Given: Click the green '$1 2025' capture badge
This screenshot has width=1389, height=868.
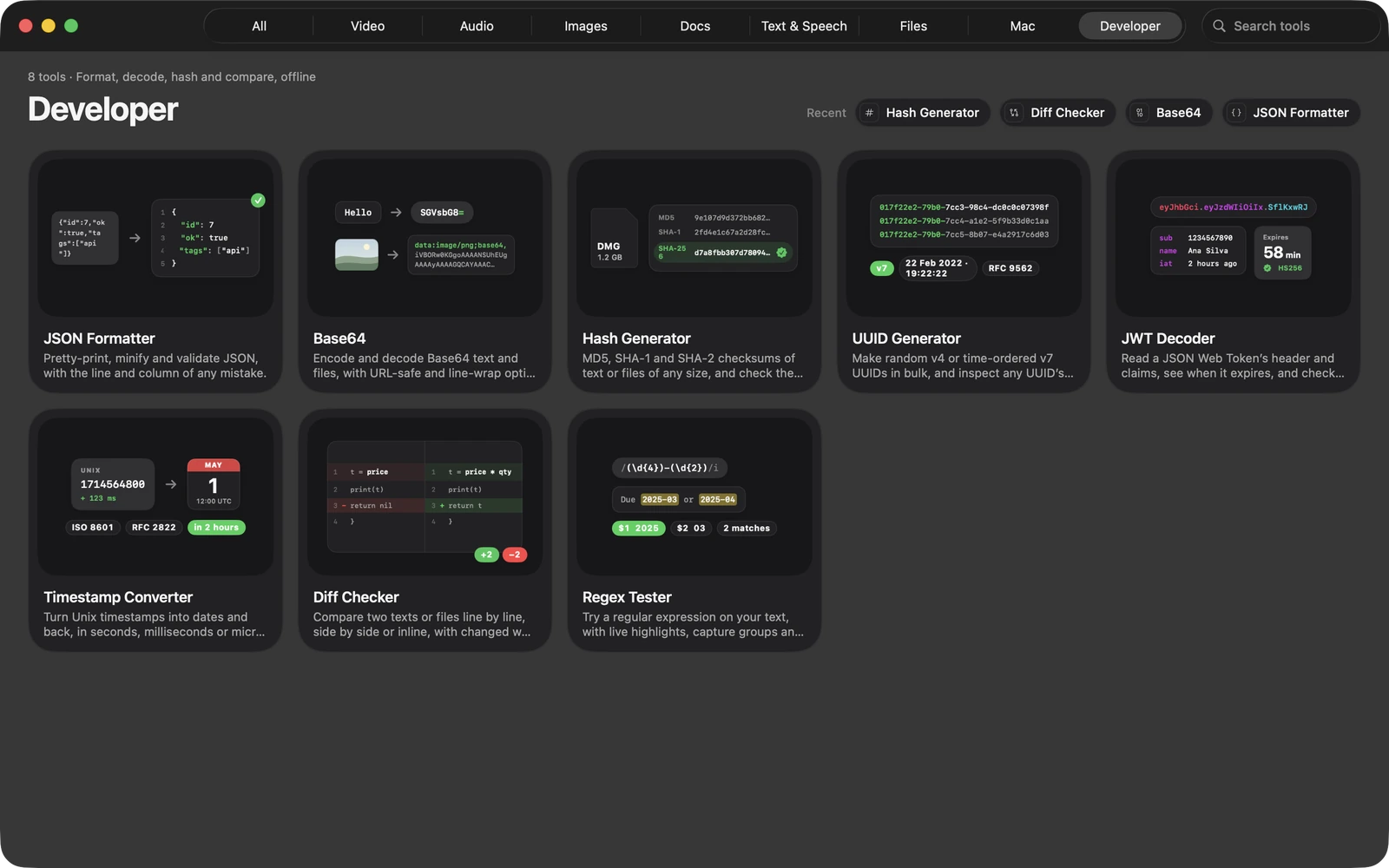Looking at the screenshot, I should click(x=638, y=528).
